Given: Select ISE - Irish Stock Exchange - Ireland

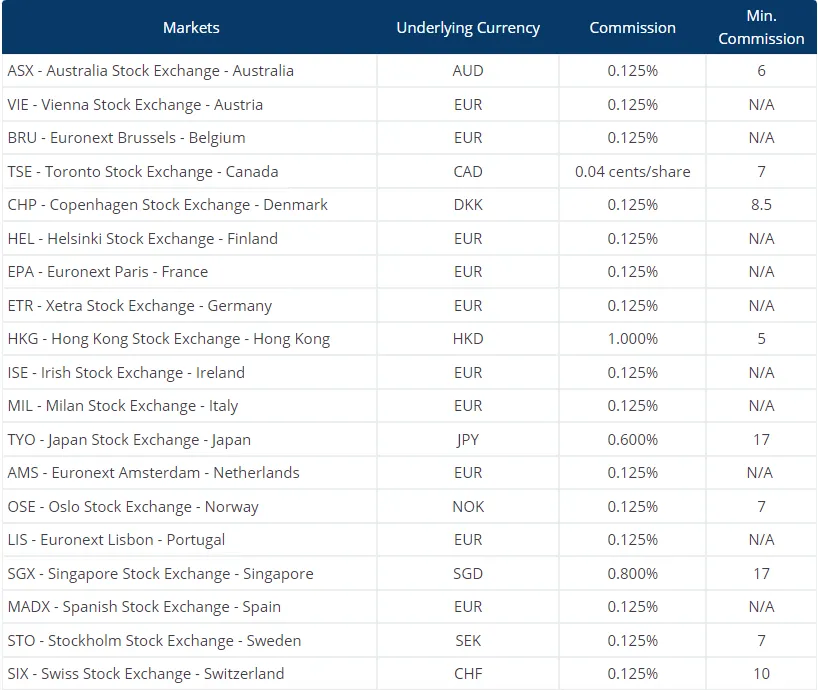Looking at the screenshot, I should coord(126,372).
